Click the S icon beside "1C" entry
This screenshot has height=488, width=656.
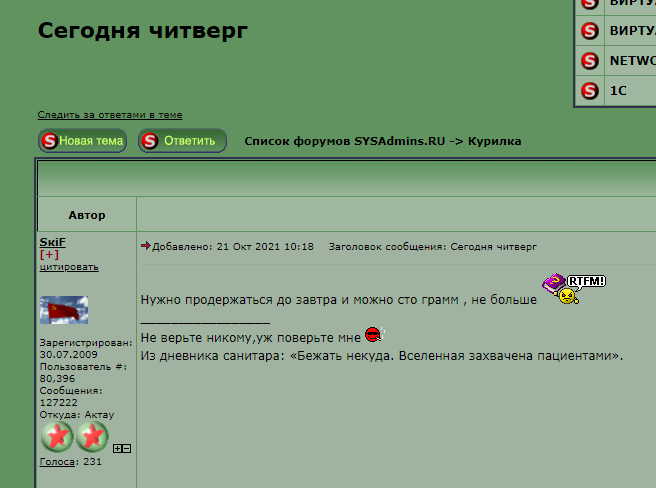tap(590, 91)
